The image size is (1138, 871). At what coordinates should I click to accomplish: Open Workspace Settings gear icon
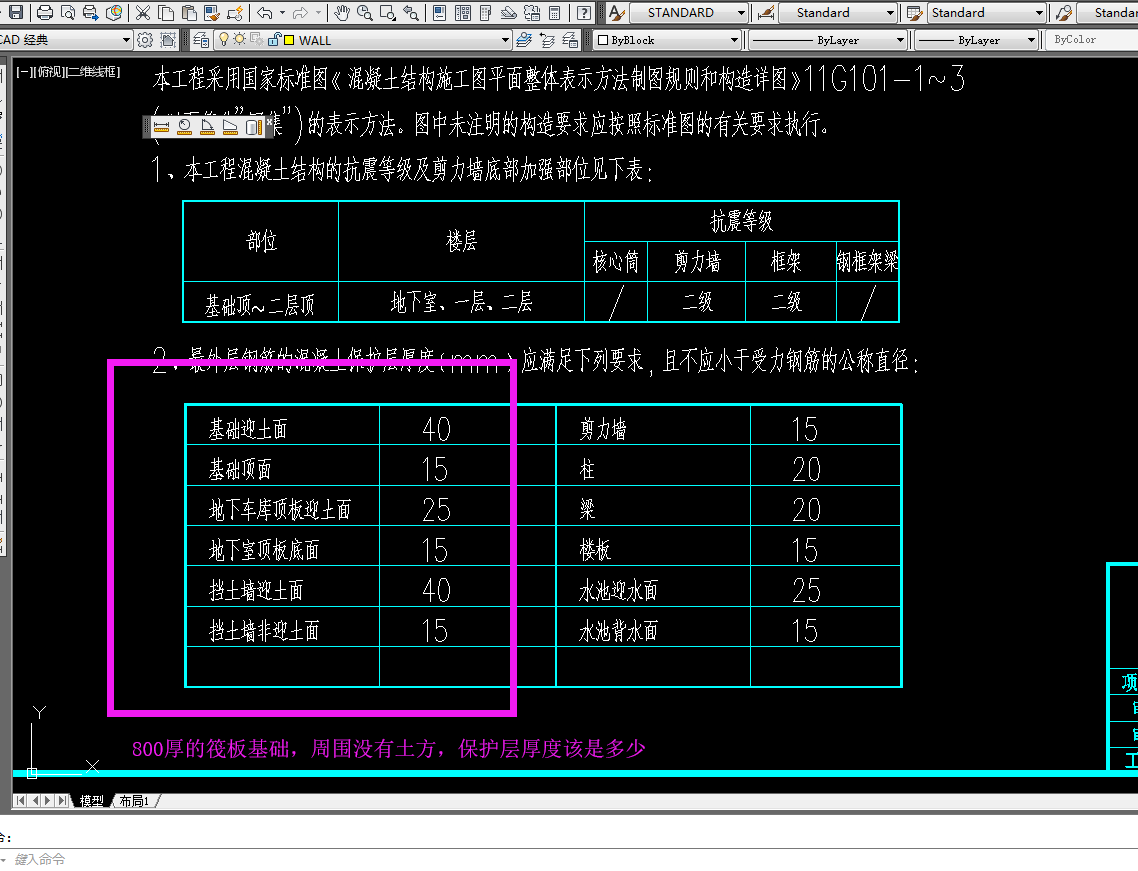point(145,40)
